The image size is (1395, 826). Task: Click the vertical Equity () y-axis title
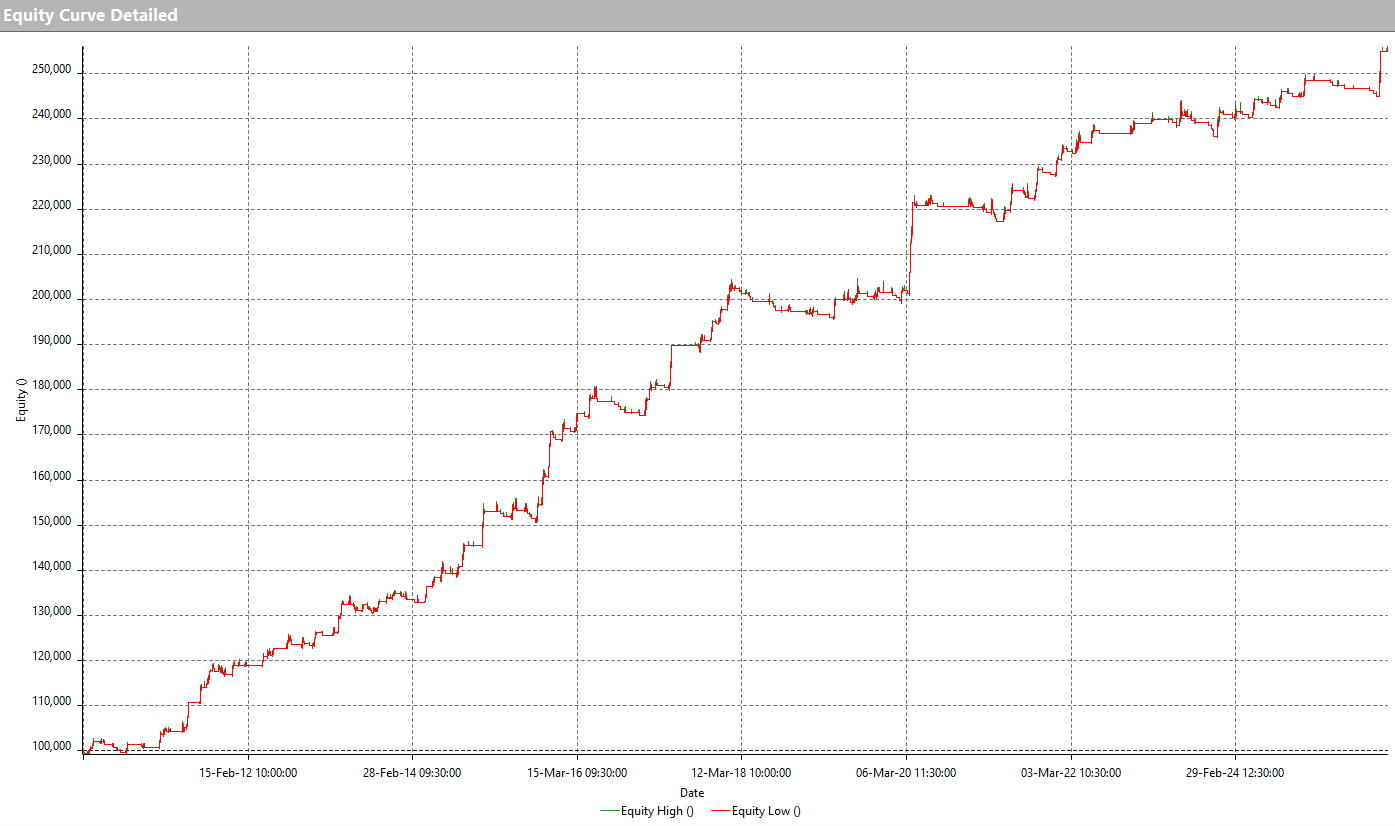click(x=21, y=398)
